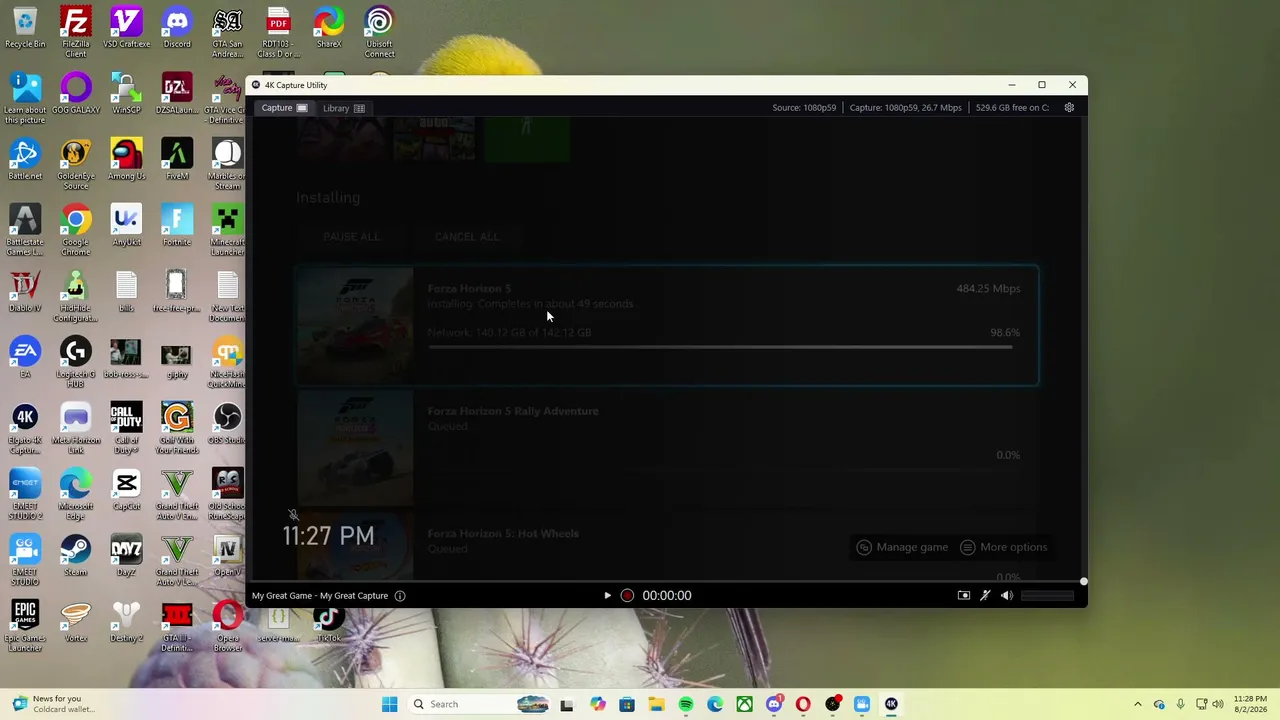
Task: Select the Battle.net desktop icon
Action: click(x=25, y=160)
